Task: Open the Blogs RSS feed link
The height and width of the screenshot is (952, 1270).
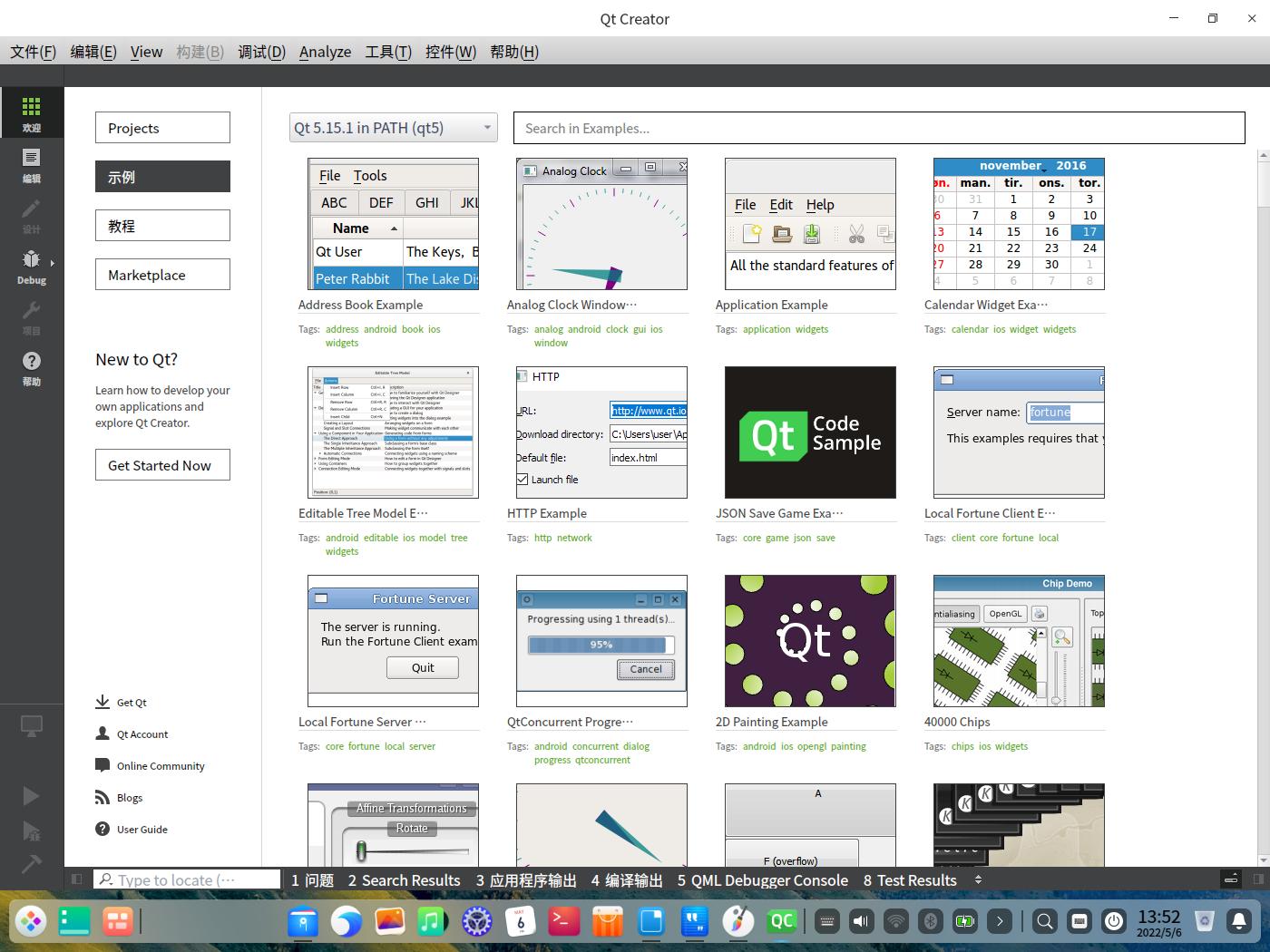Action: (x=102, y=798)
